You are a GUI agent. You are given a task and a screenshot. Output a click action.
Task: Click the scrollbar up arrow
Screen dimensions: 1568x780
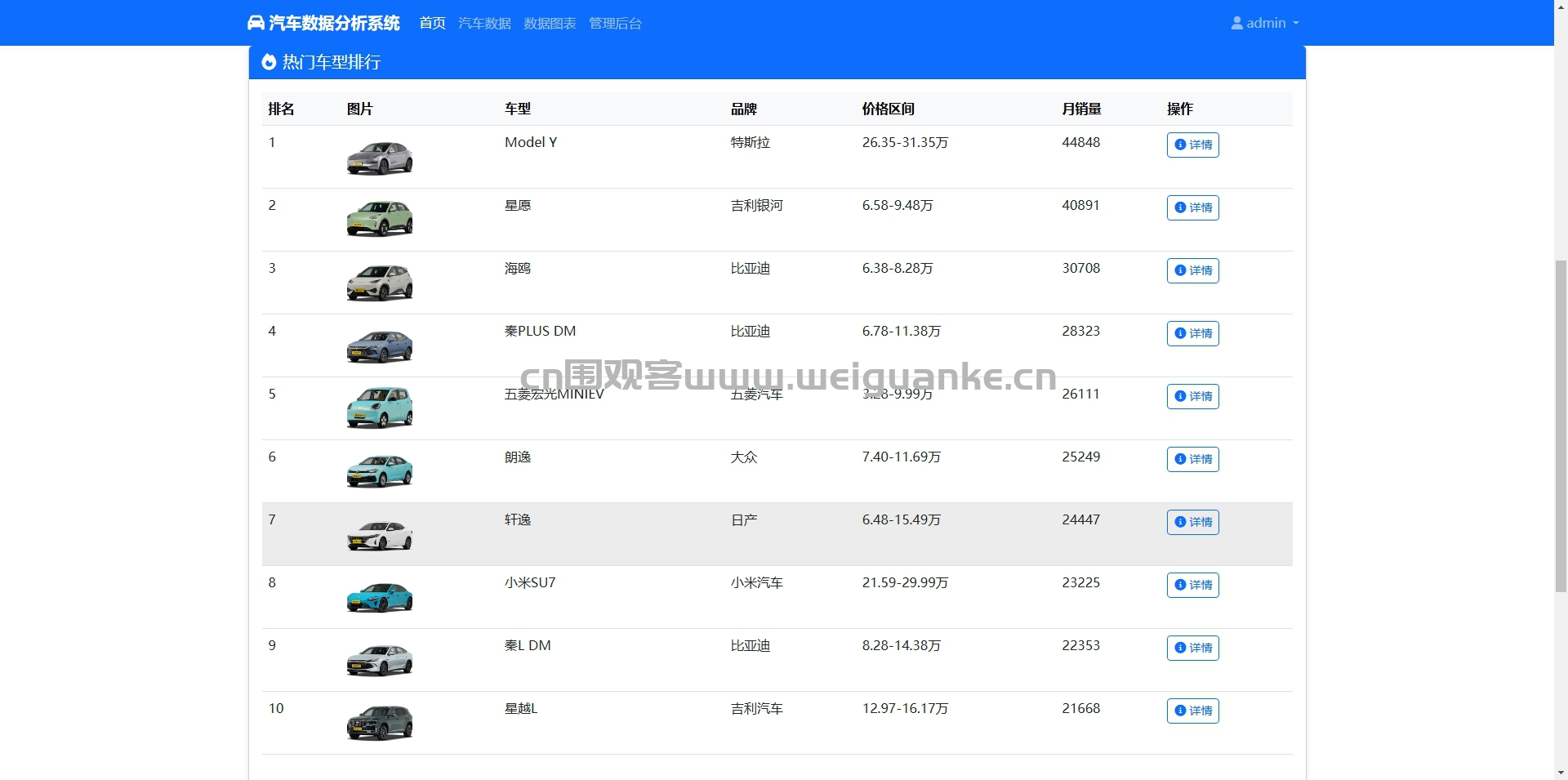pyautogui.click(x=1561, y=7)
